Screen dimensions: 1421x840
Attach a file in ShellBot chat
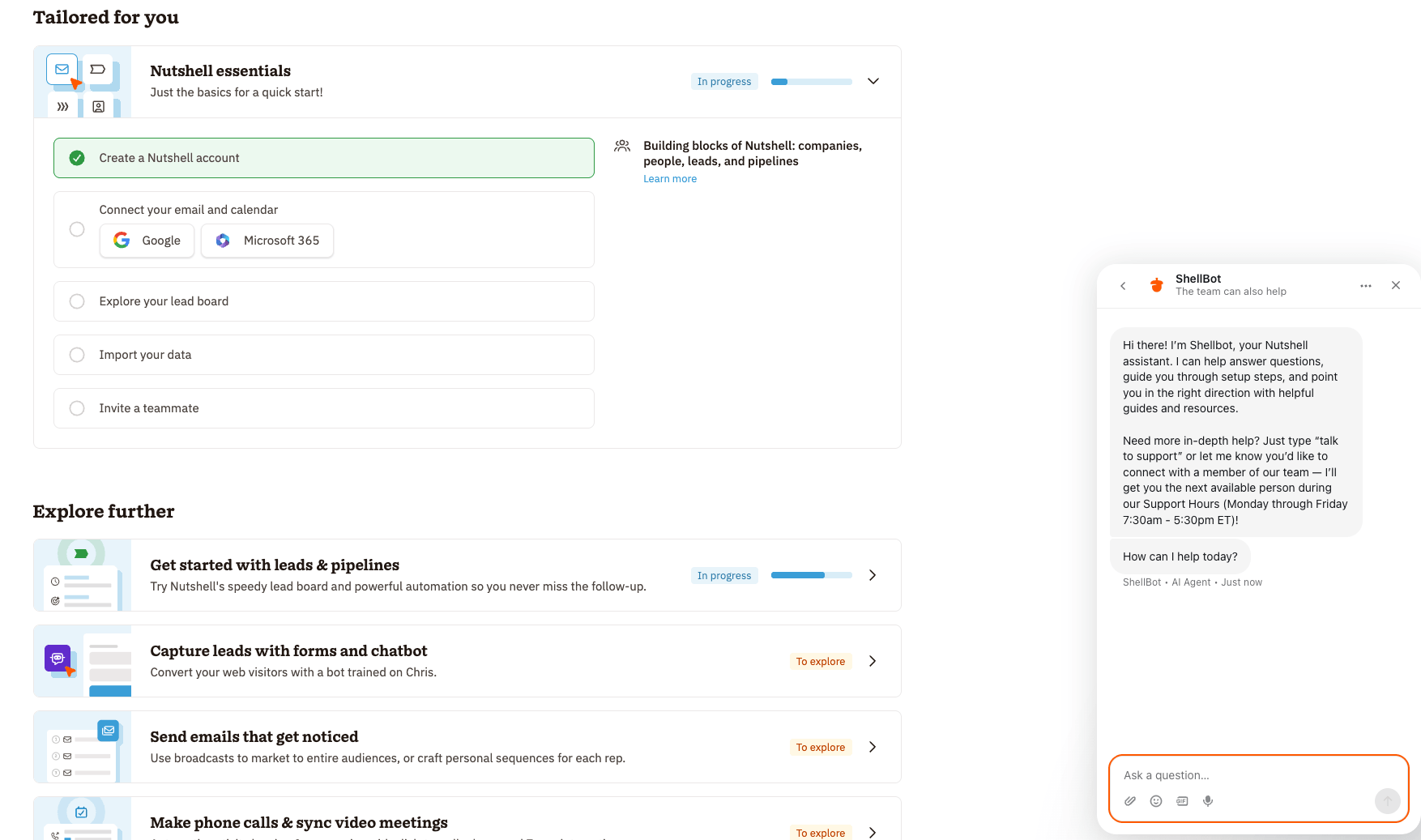(1130, 801)
